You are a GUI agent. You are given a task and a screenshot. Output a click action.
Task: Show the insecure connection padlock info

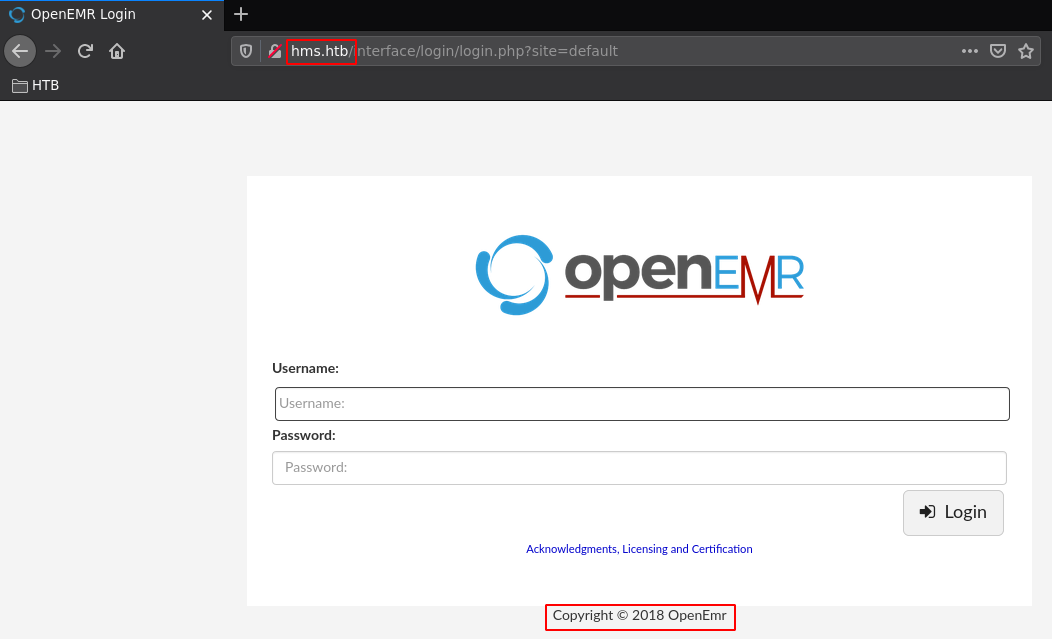(275, 51)
